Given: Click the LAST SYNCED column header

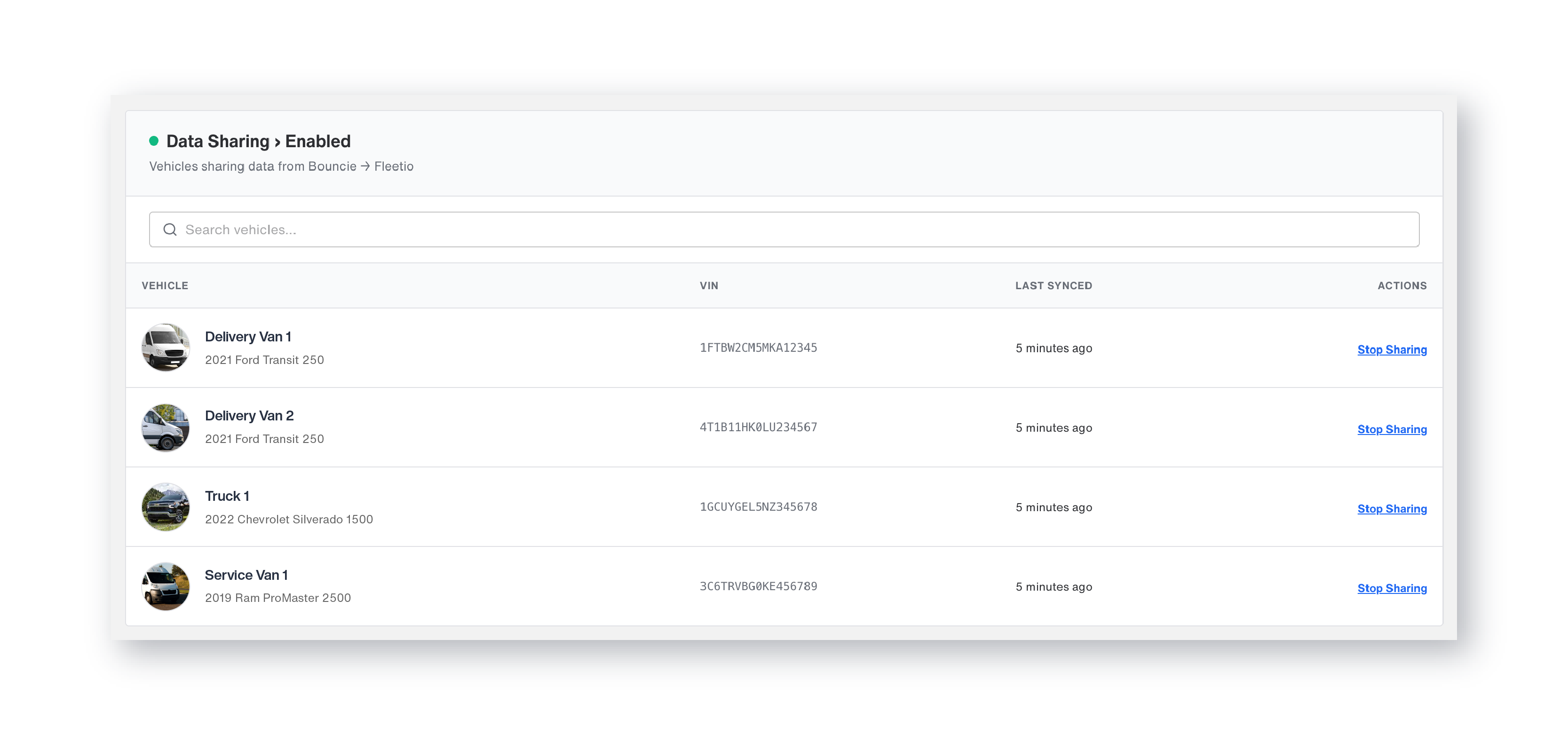Looking at the screenshot, I should click(x=1053, y=285).
